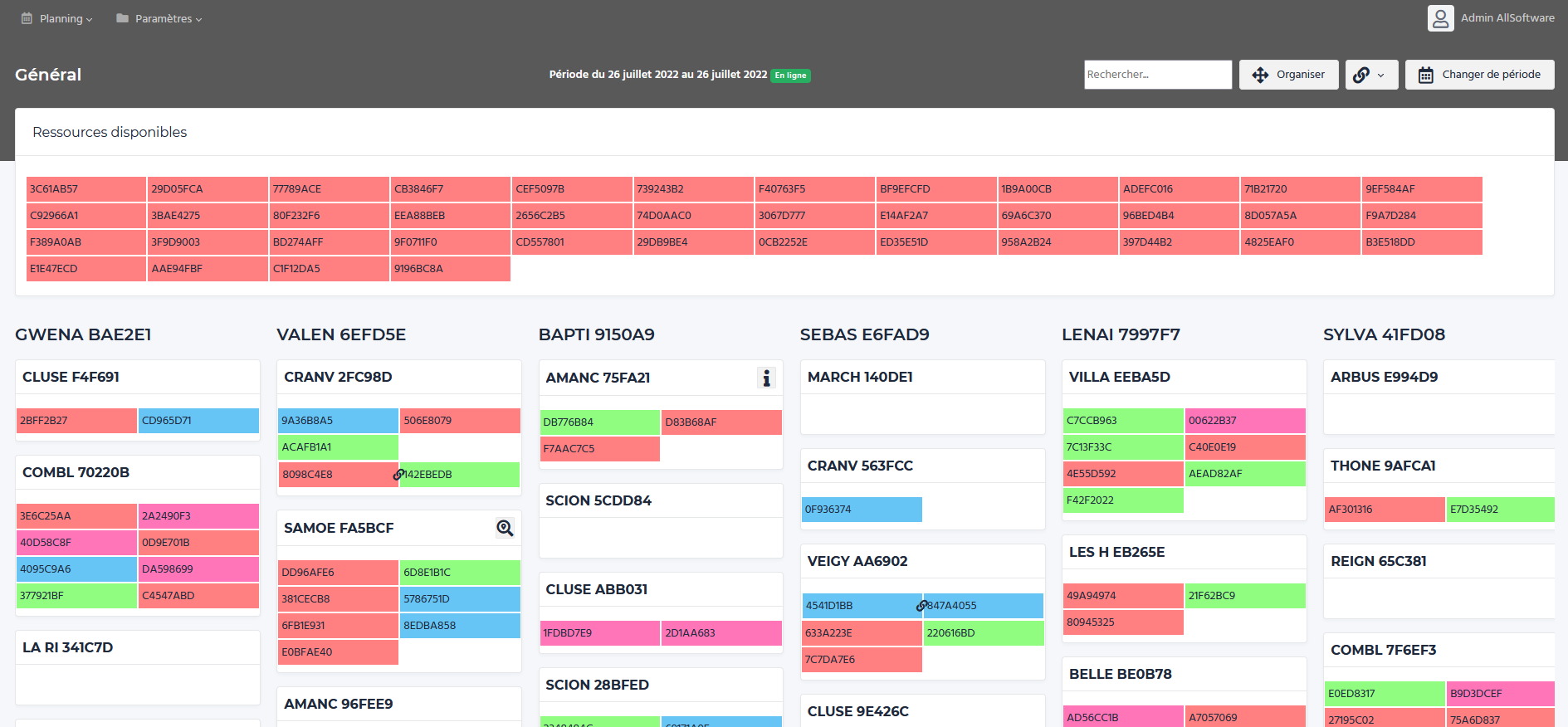This screenshot has width=1568, height=727.
Task: Select available resource 29D05FCA
Action: coord(208,189)
